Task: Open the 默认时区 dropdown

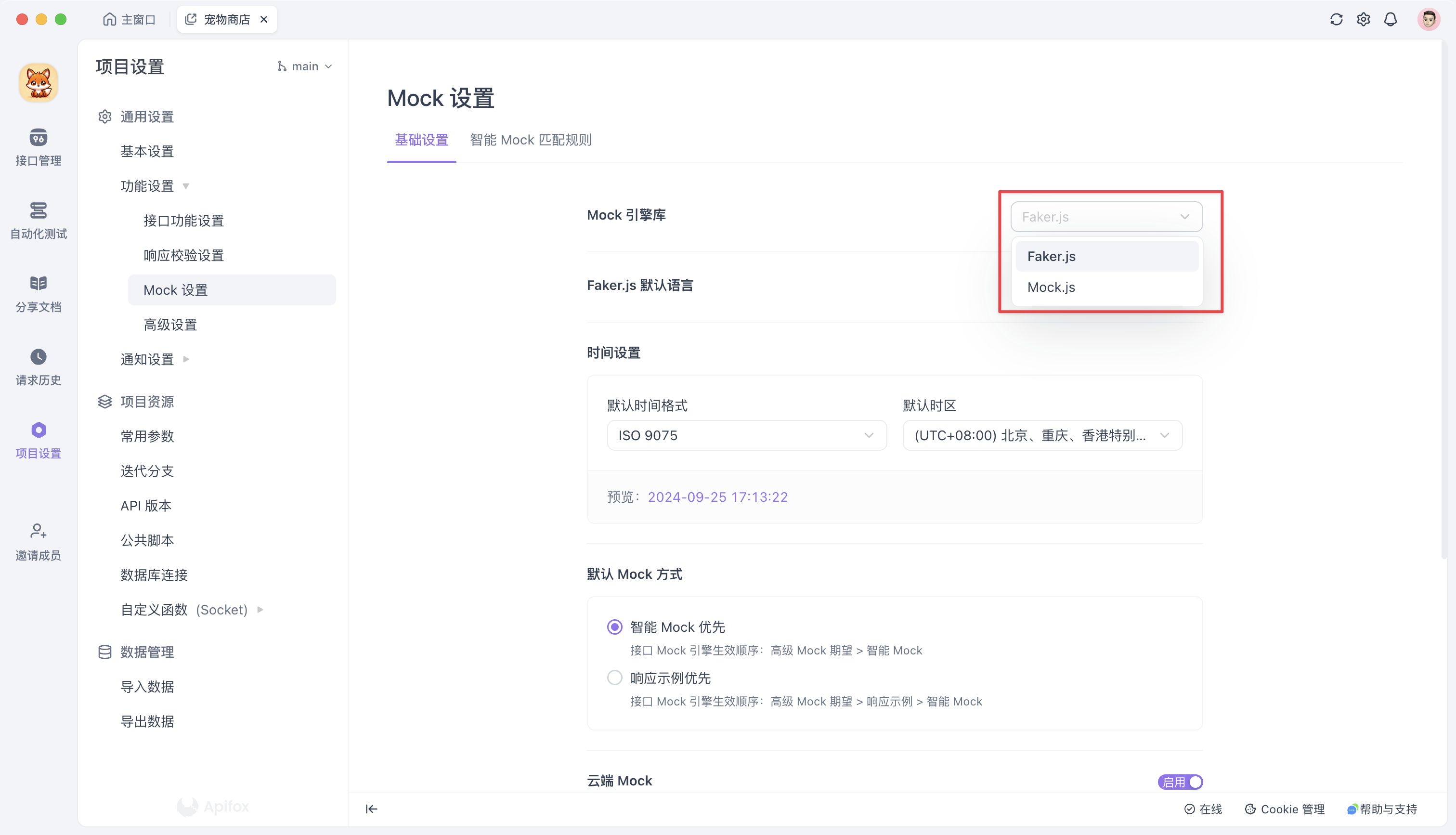Action: click(x=1041, y=435)
